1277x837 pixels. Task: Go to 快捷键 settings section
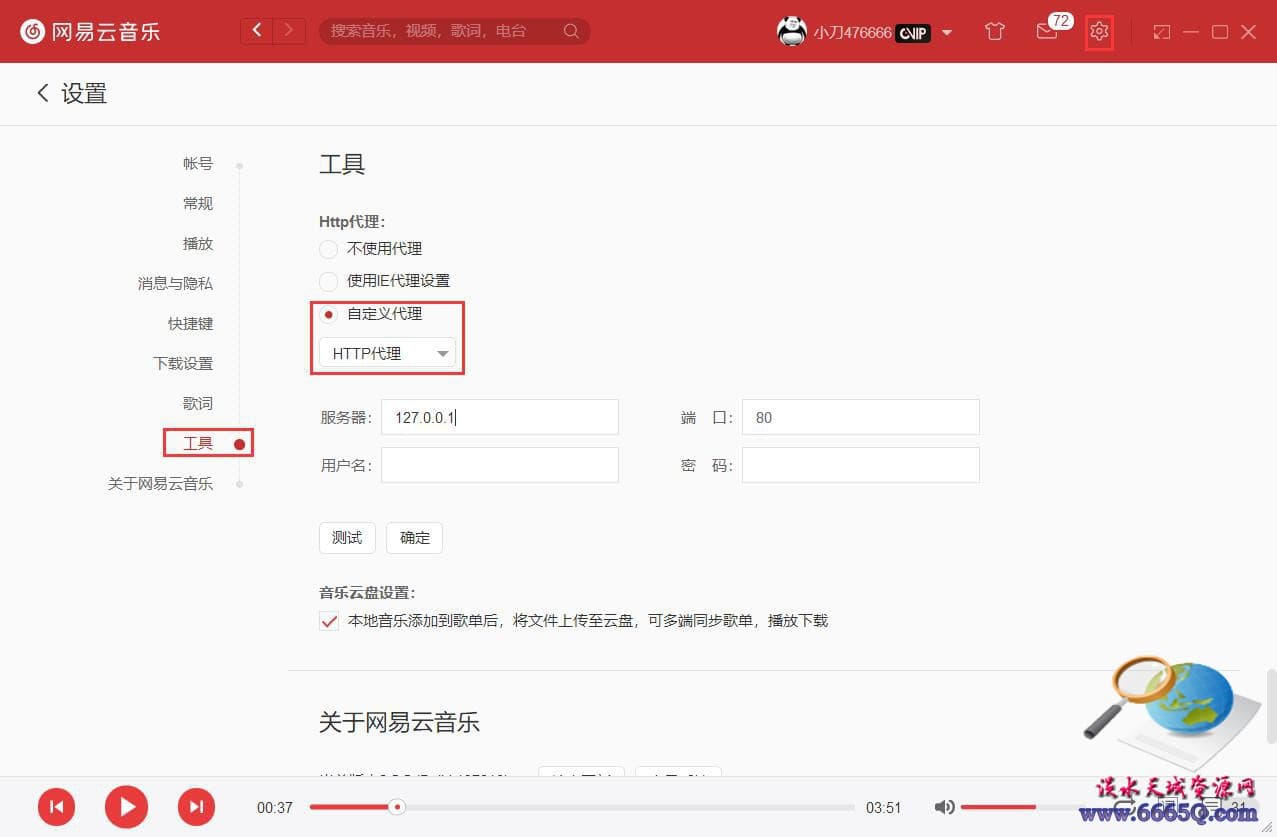[x=190, y=323]
